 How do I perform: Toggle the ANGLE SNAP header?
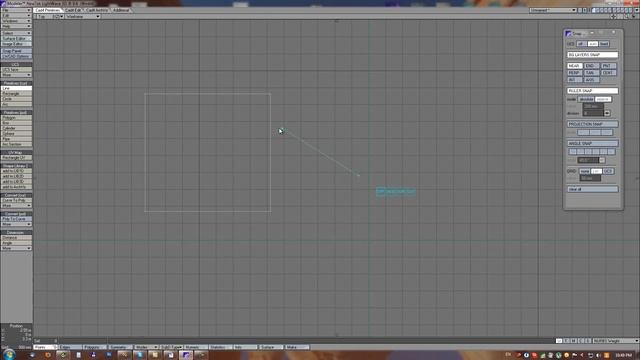pyautogui.click(x=592, y=143)
